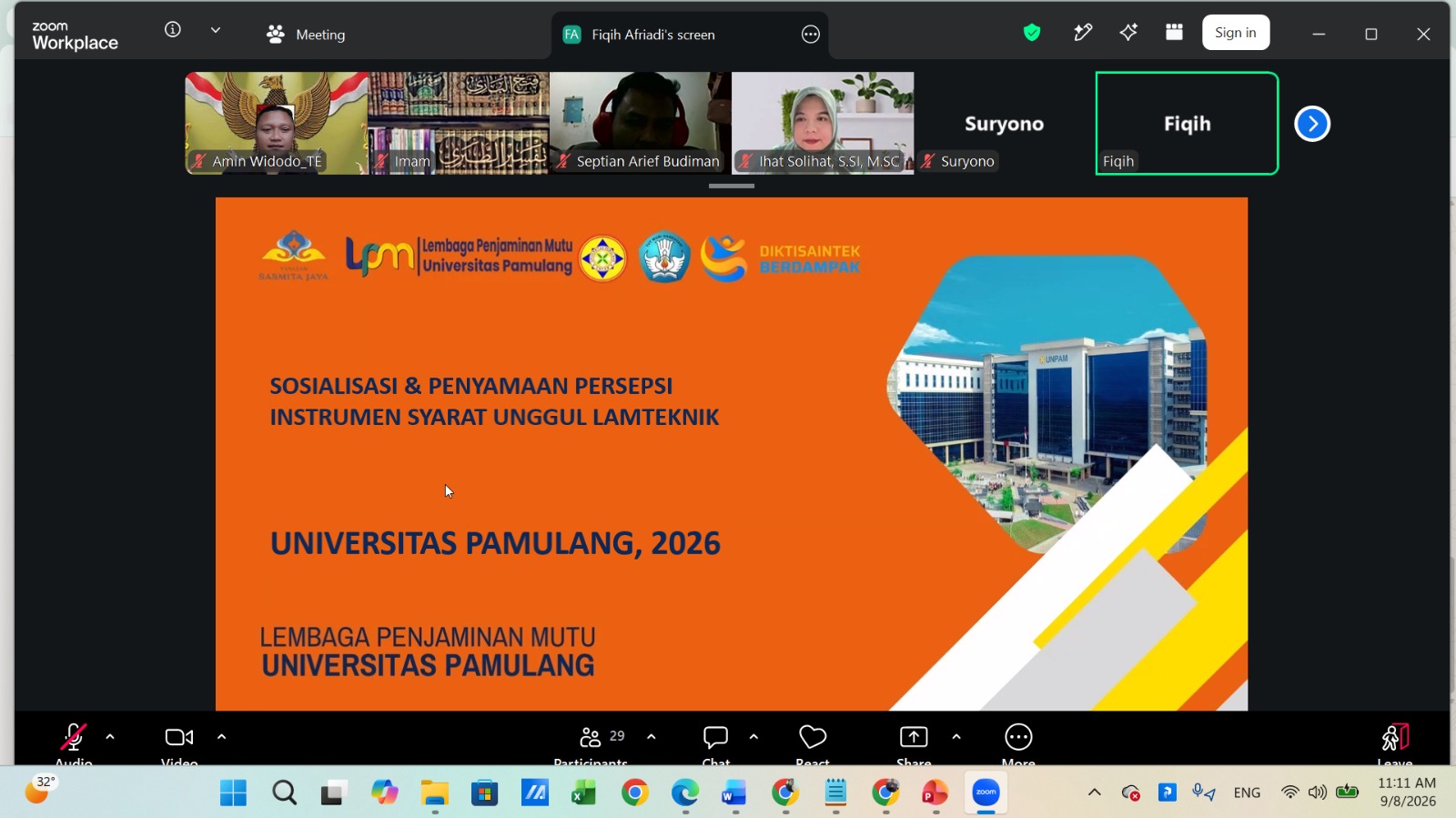
Task: Open Task View on the taskbar
Action: point(334,793)
